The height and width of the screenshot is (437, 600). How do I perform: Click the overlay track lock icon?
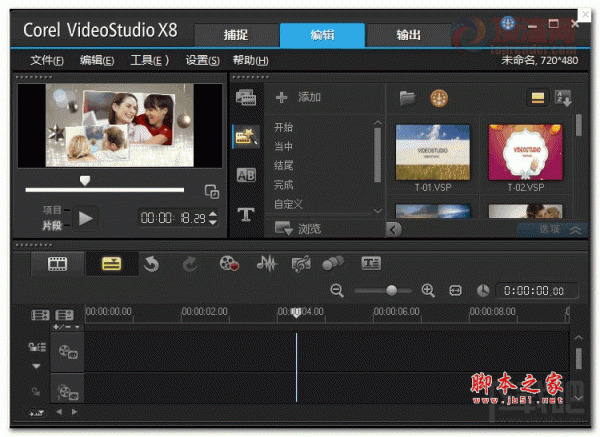(36, 391)
